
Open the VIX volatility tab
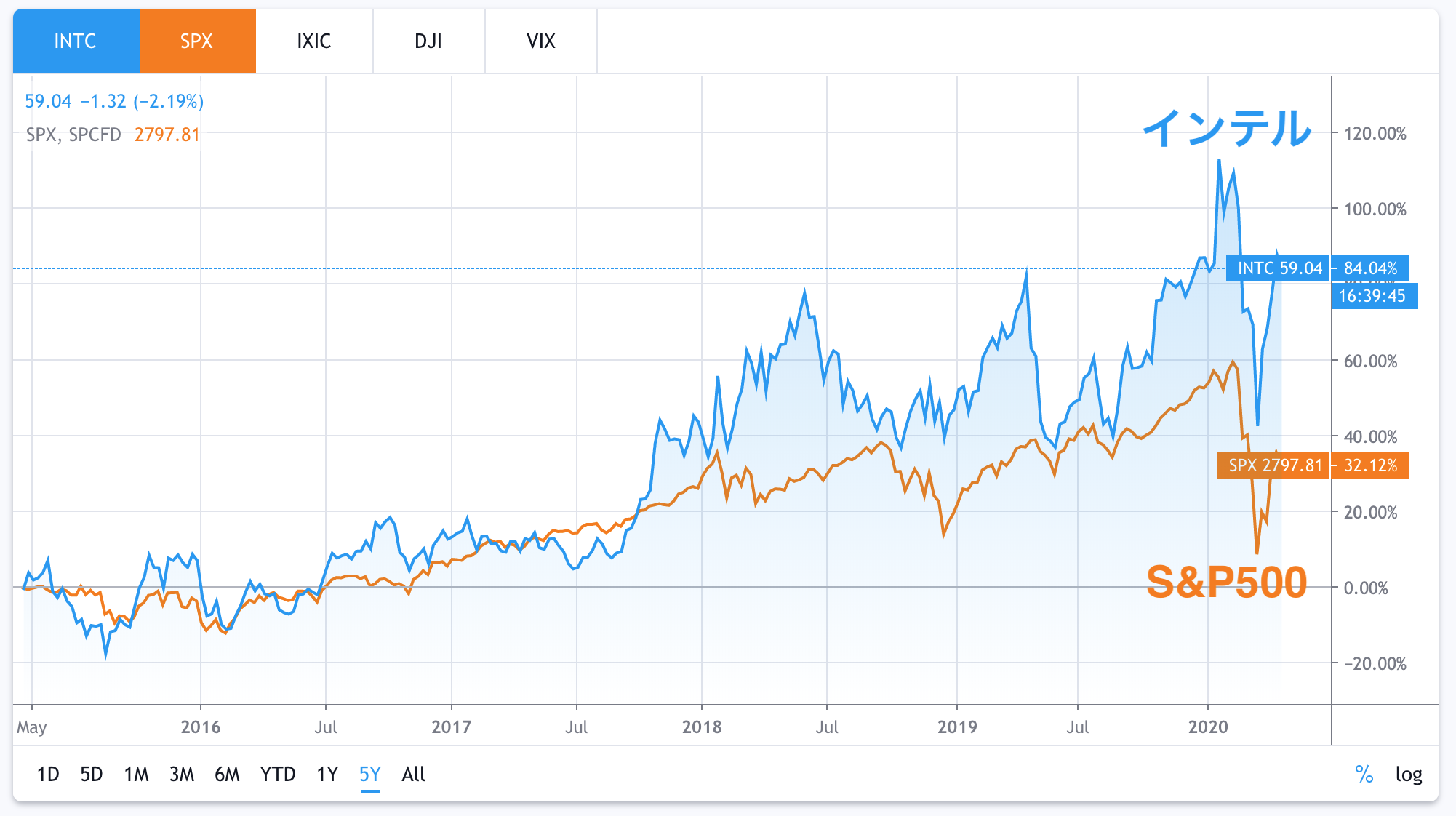(540, 41)
